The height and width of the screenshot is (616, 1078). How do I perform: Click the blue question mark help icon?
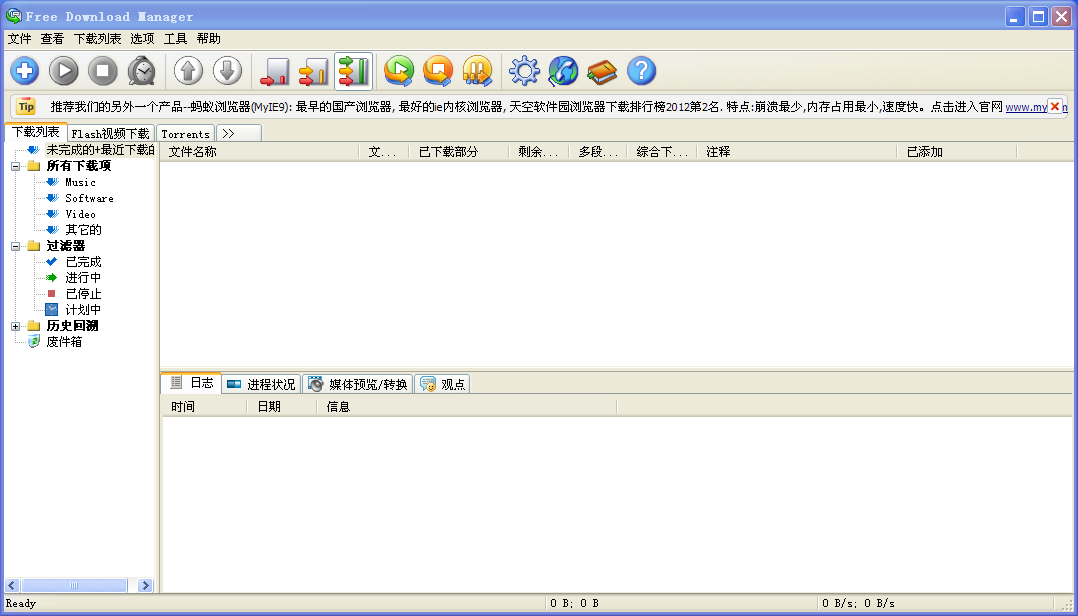coord(641,71)
